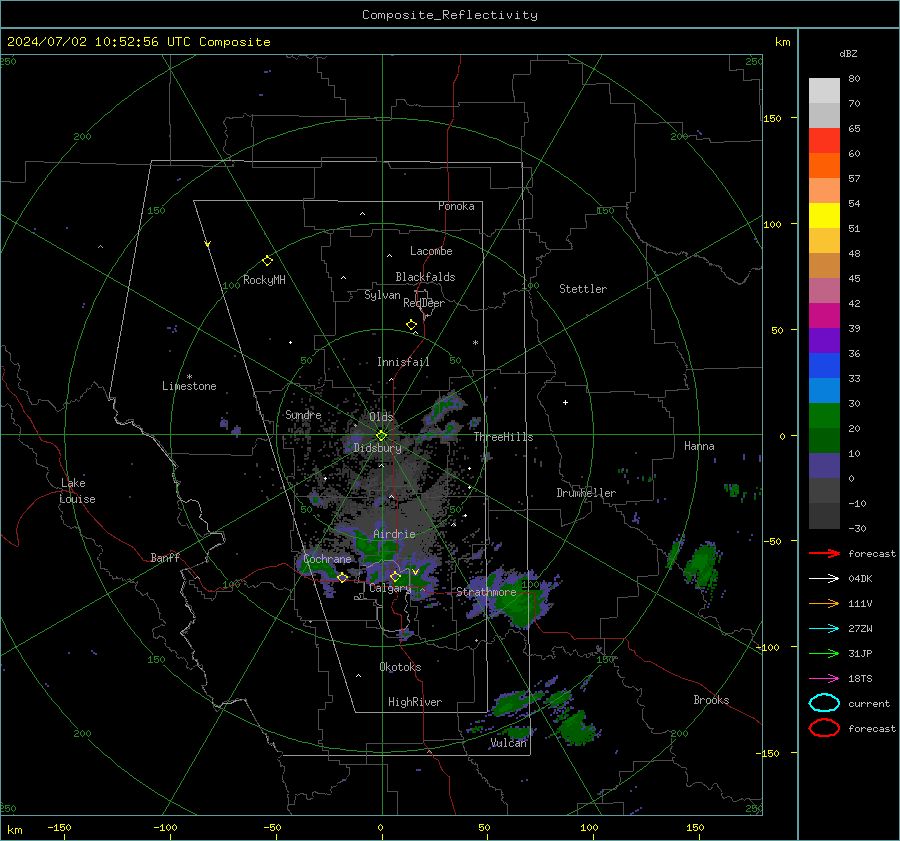Click the Blackfalds city label
The height and width of the screenshot is (841, 900).
(x=425, y=277)
